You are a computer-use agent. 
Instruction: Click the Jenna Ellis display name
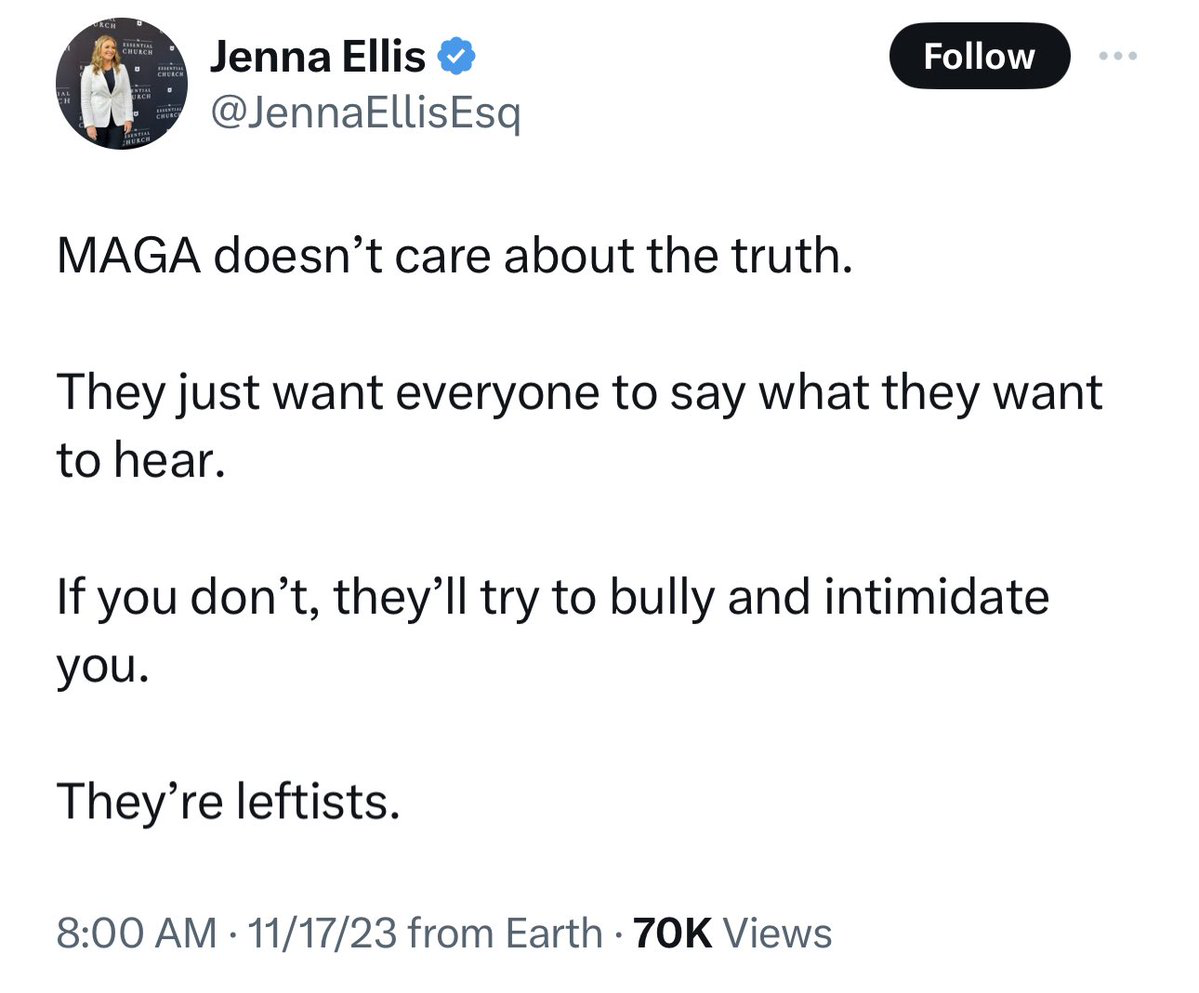coord(317,62)
